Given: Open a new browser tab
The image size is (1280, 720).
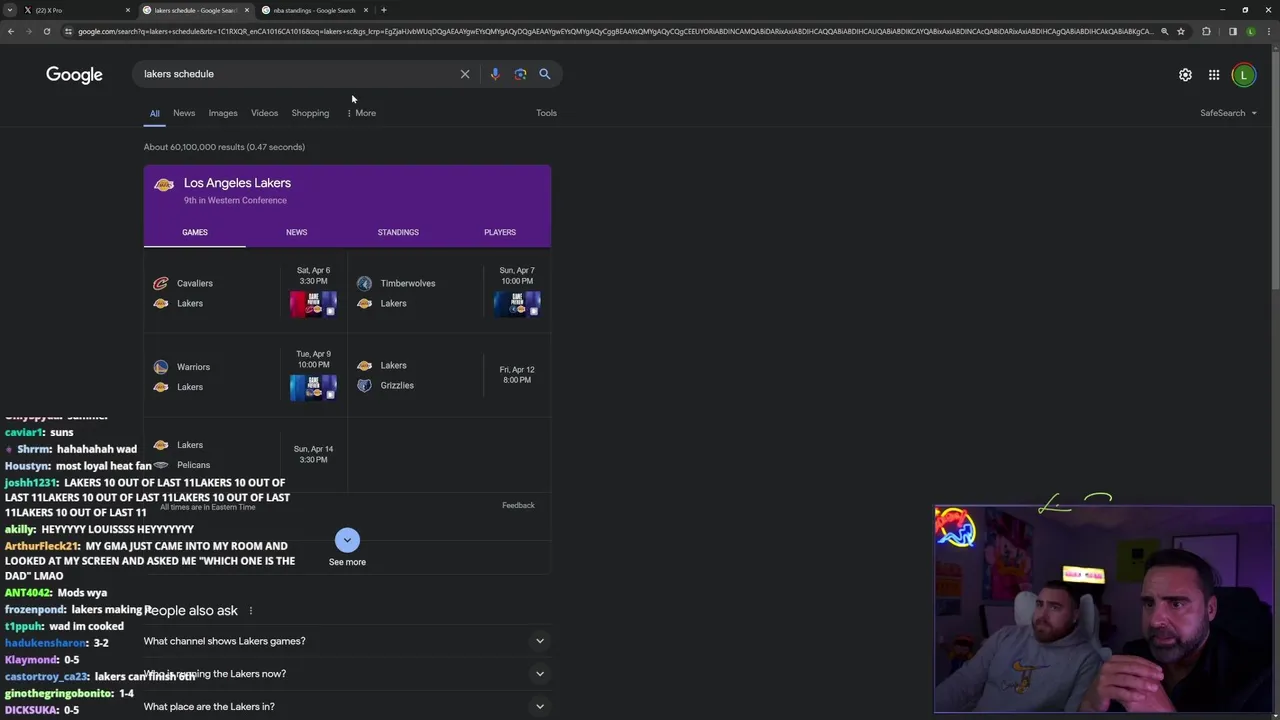Looking at the screenshot, I should click(x=384, y=10).
